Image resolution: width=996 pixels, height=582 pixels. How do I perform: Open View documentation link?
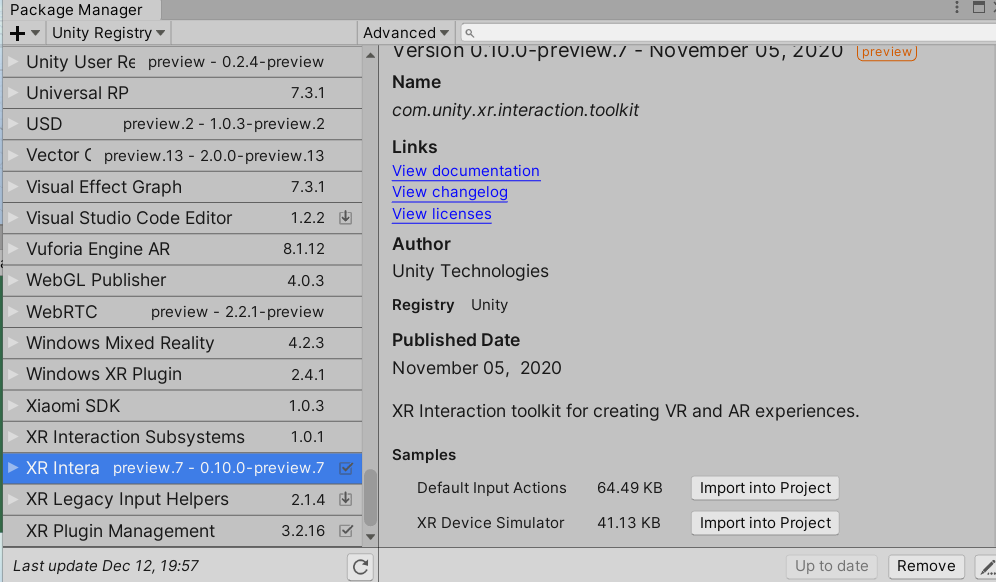(466, 171)
